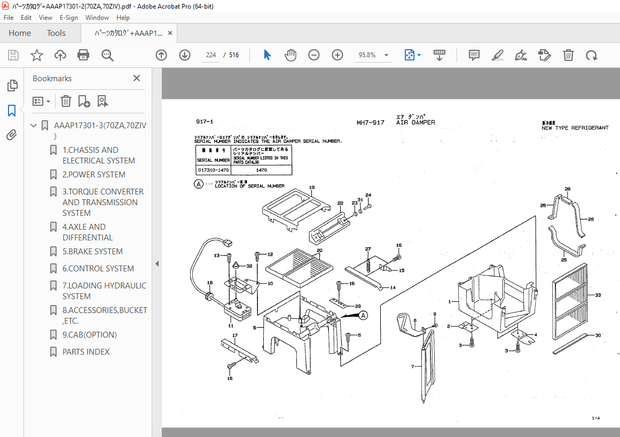Open the E-Sign menu
This screenshot has height=437, width=620.
coord(69,18)
